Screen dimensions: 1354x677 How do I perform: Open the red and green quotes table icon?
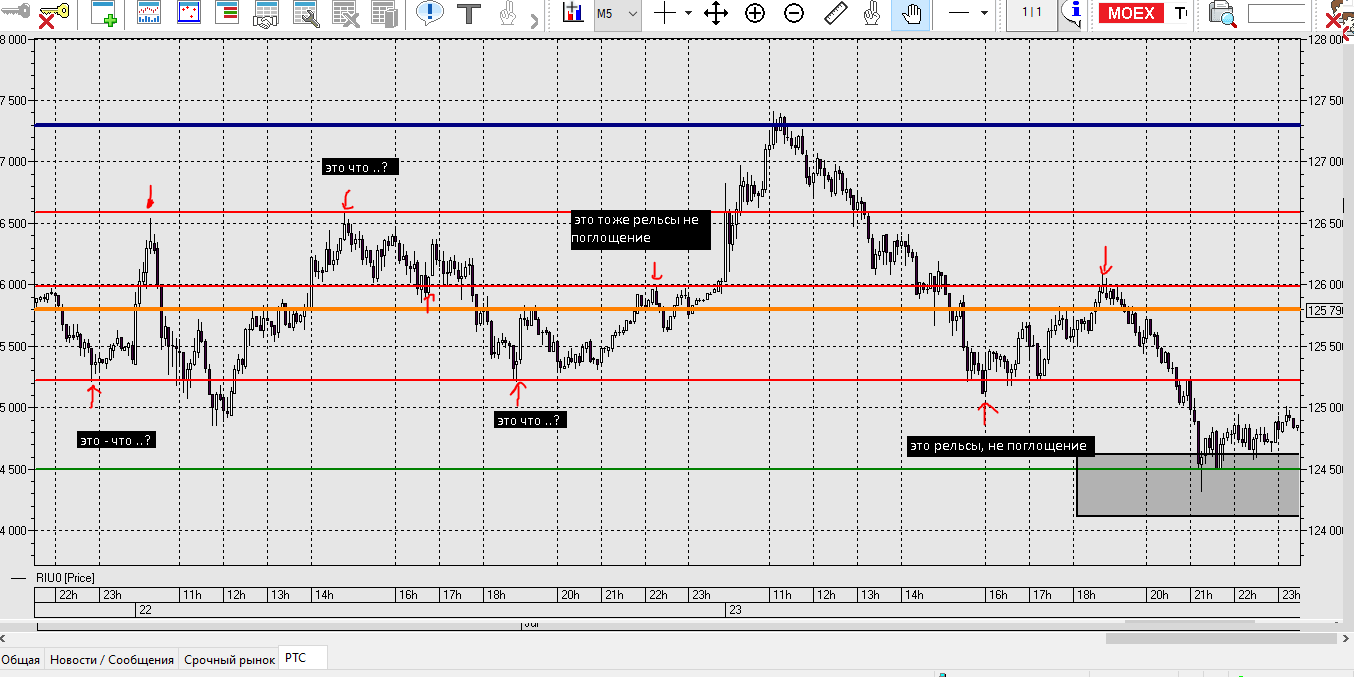(227, 14)
